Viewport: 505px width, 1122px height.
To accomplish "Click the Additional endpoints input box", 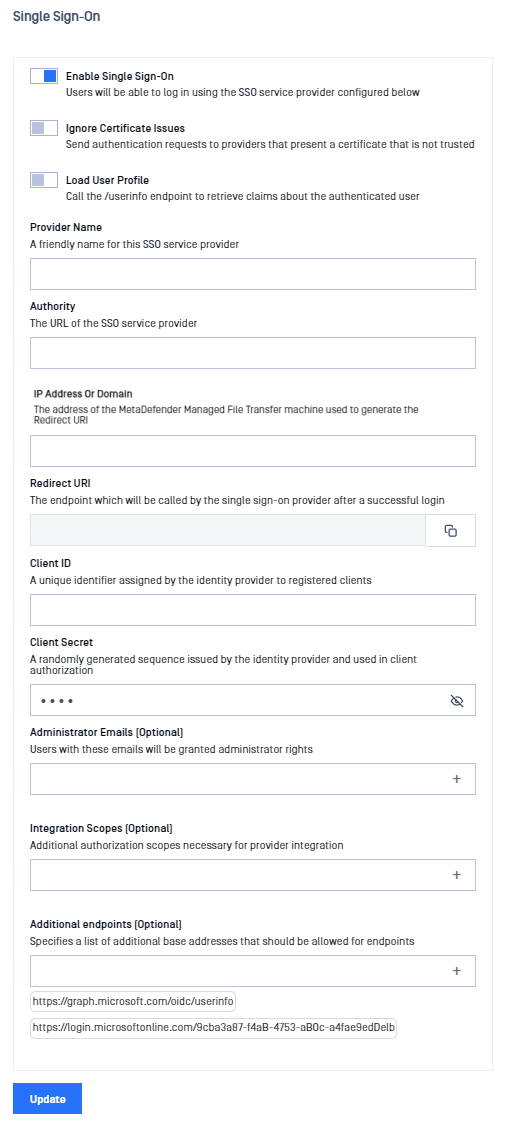I will click(x=238, y=970).
